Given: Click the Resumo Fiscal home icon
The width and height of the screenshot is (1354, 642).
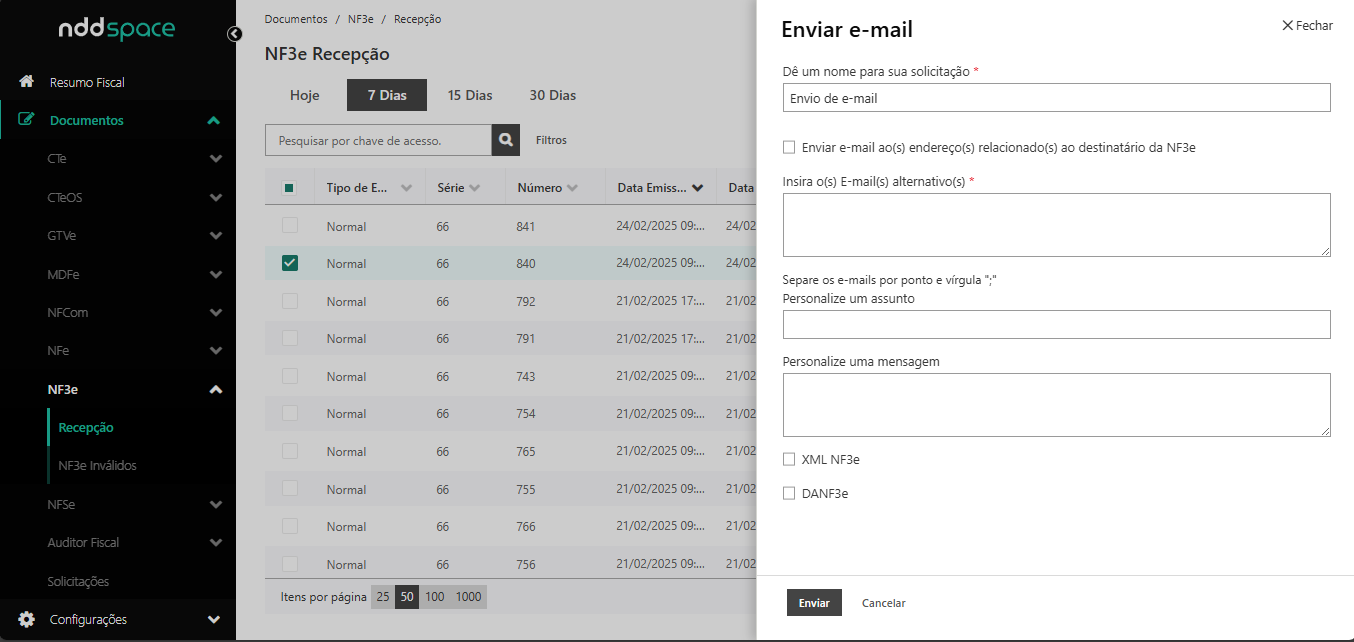Looking at the screenshot, I should click(27, 82).
